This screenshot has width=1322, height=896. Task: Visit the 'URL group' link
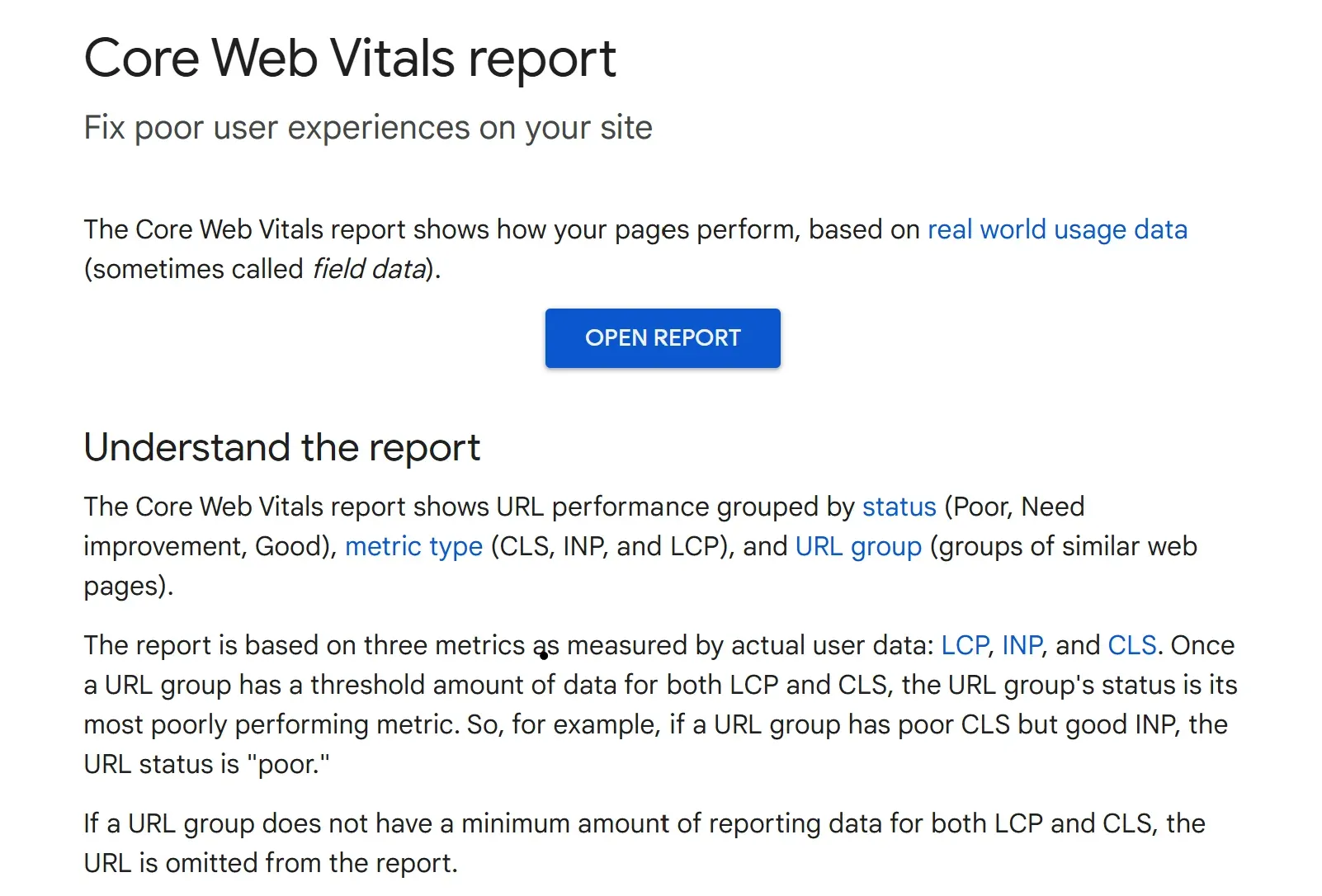858,546
